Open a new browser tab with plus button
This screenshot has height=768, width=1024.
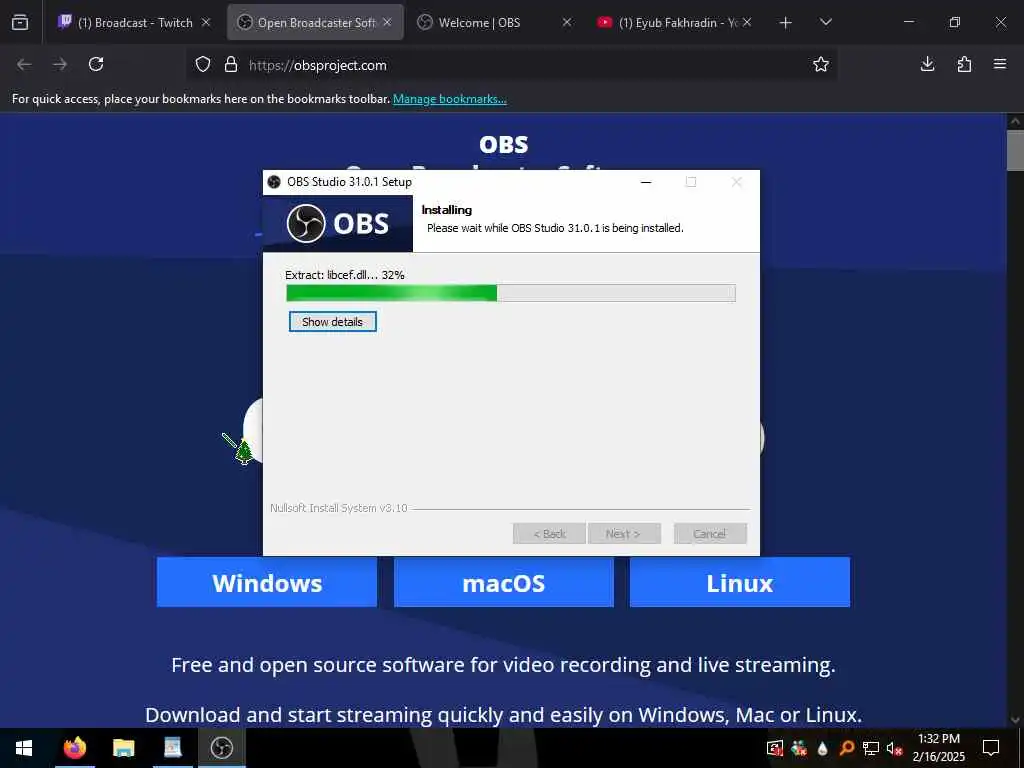[x=786, y=23]
